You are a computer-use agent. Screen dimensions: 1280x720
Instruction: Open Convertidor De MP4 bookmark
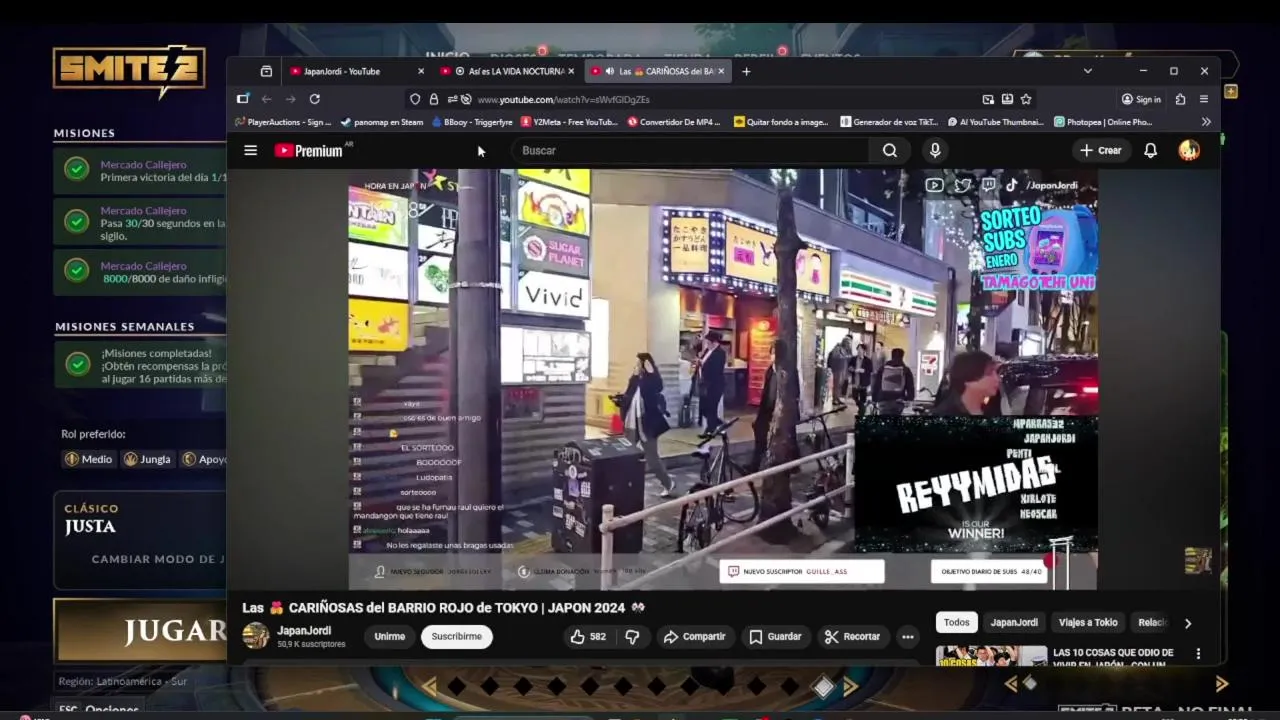coord(674,122)
